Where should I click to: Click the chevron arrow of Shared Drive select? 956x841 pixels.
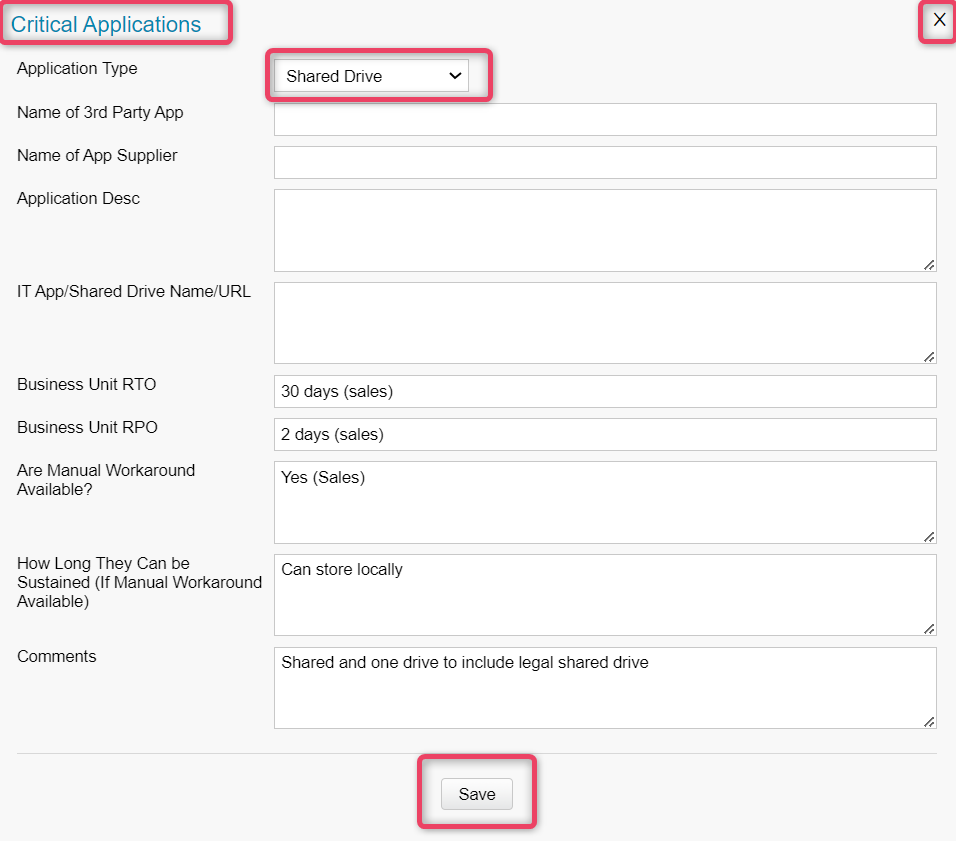pos(455,76)
